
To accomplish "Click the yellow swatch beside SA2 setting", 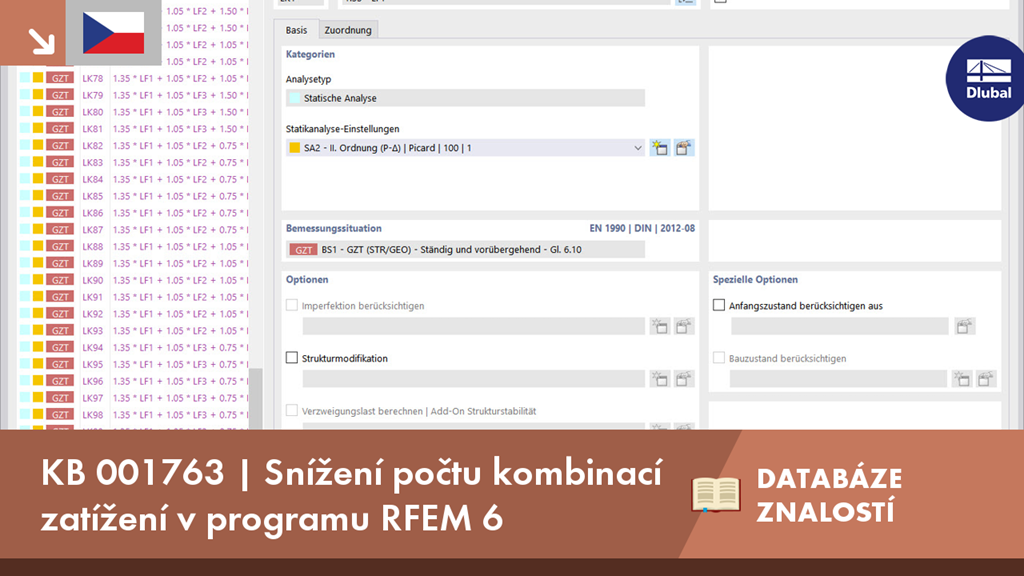I will point(295,148).
